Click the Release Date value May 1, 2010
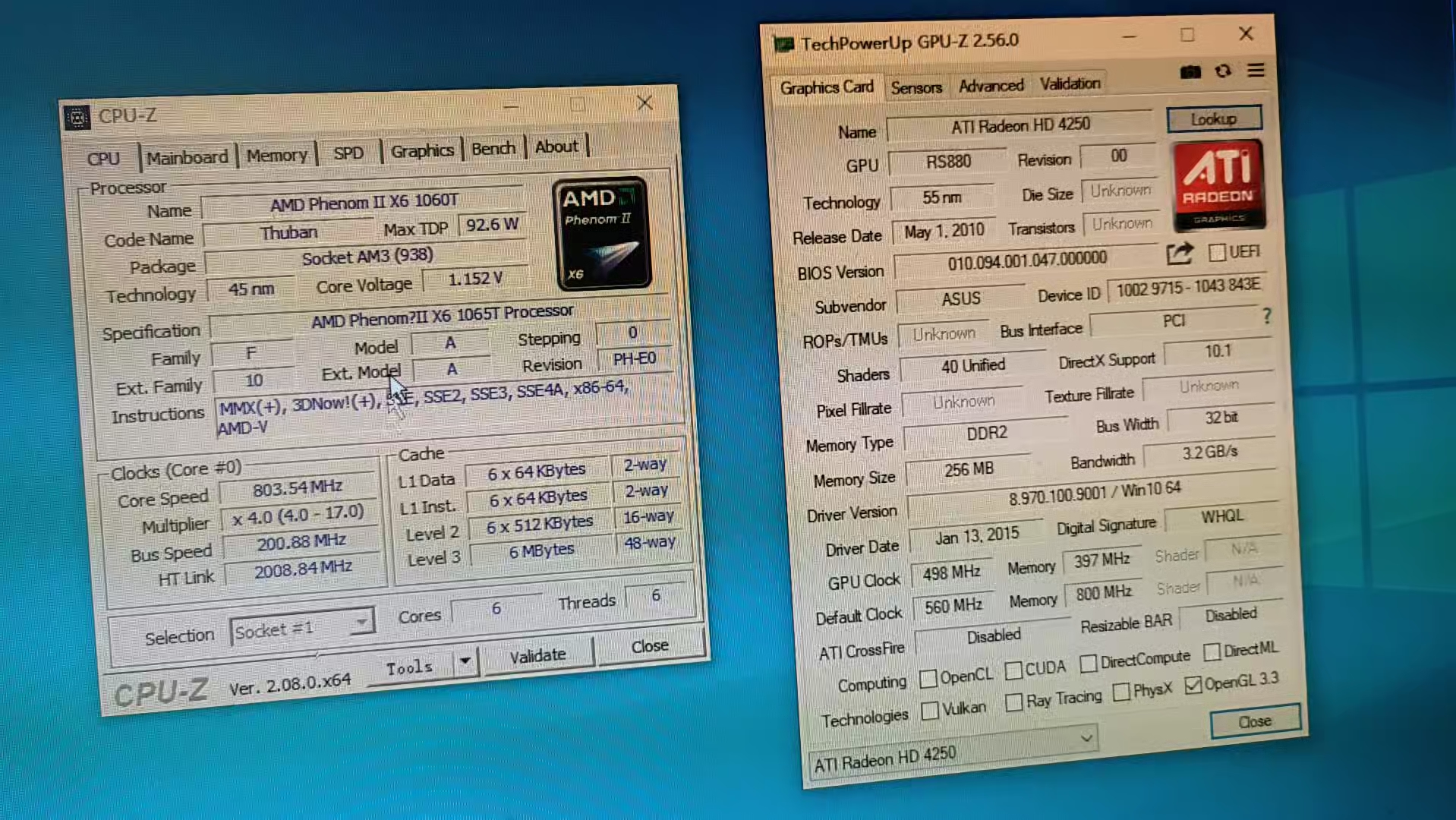Screen dimensions: 1456x820 (944, 231)
